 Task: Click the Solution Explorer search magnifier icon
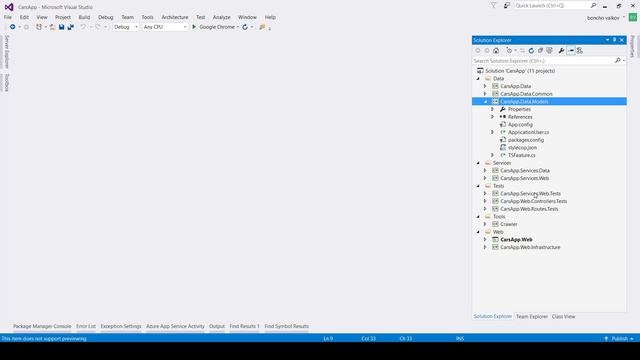point(618,60)
